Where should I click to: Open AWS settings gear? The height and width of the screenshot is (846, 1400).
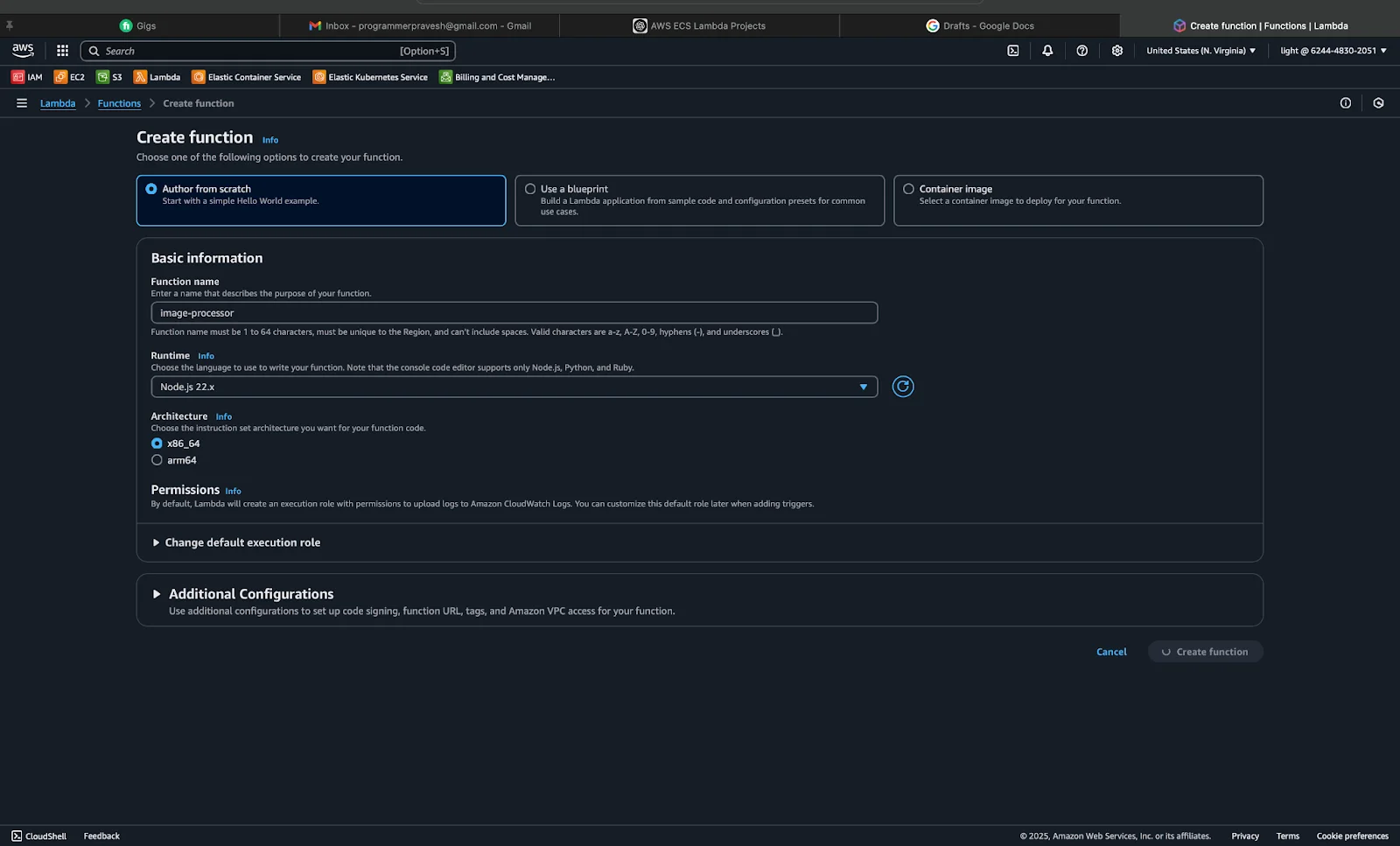point(1116,51)
